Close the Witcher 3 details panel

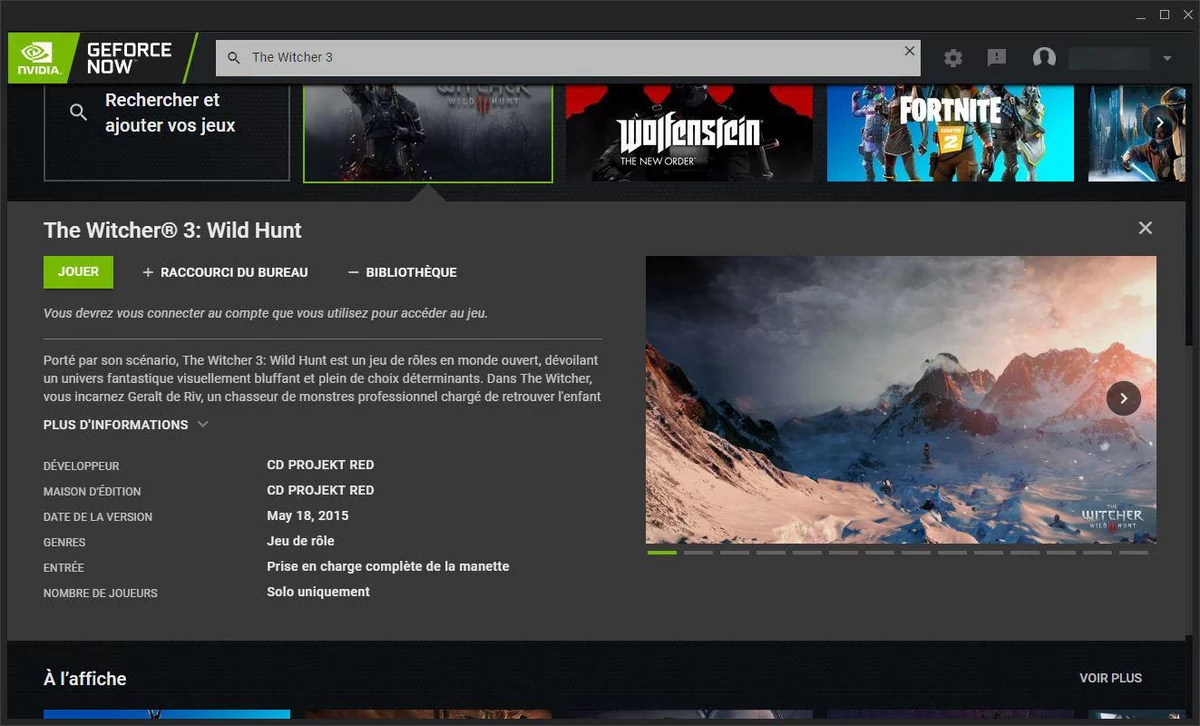(x=1145, y=228)
